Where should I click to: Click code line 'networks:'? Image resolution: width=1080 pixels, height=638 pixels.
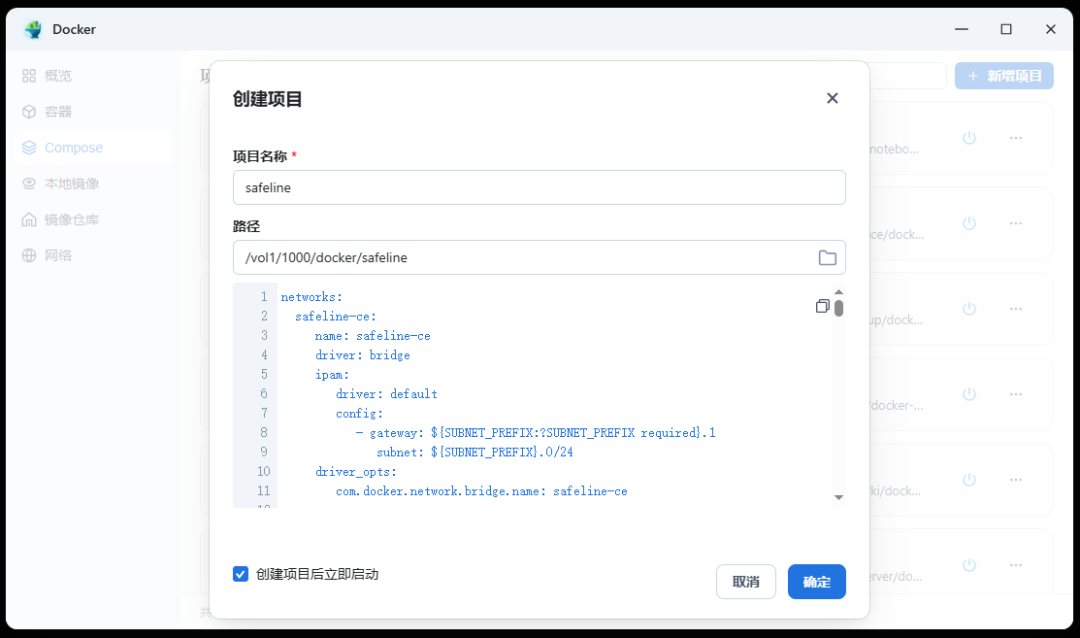[x=311, y=297]
